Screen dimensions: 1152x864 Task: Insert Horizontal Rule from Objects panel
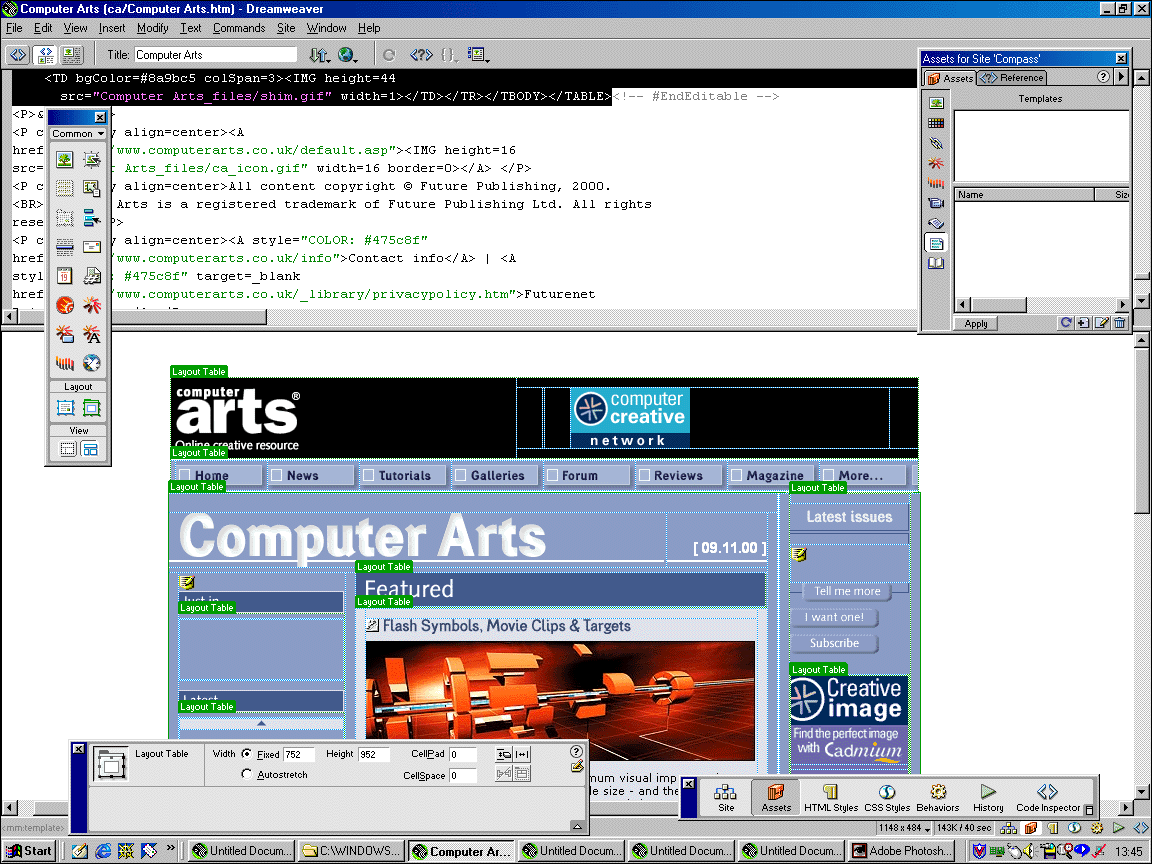pos(65,247)
